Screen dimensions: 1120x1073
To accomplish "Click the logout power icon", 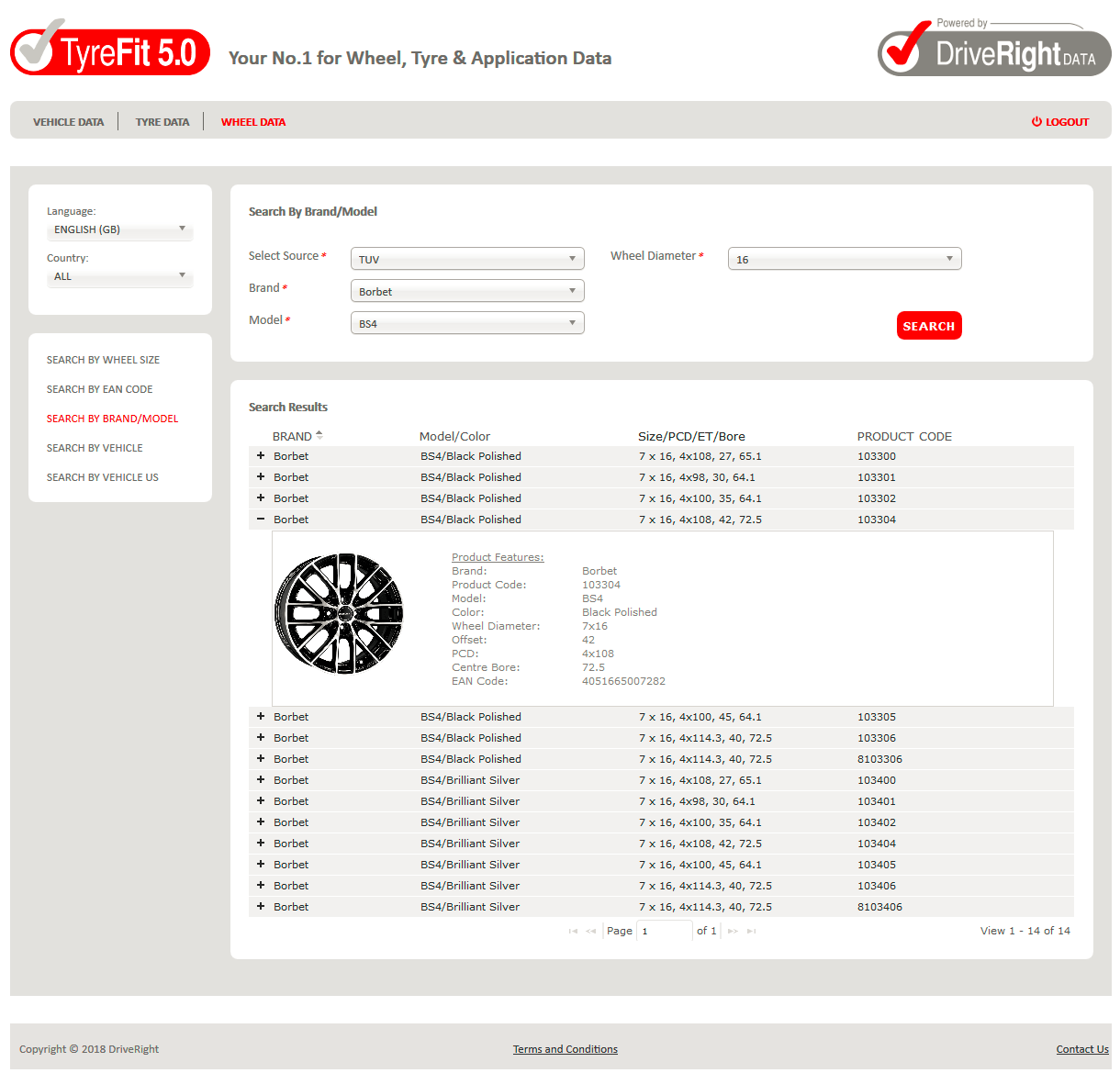I will tap(1036, 121).
